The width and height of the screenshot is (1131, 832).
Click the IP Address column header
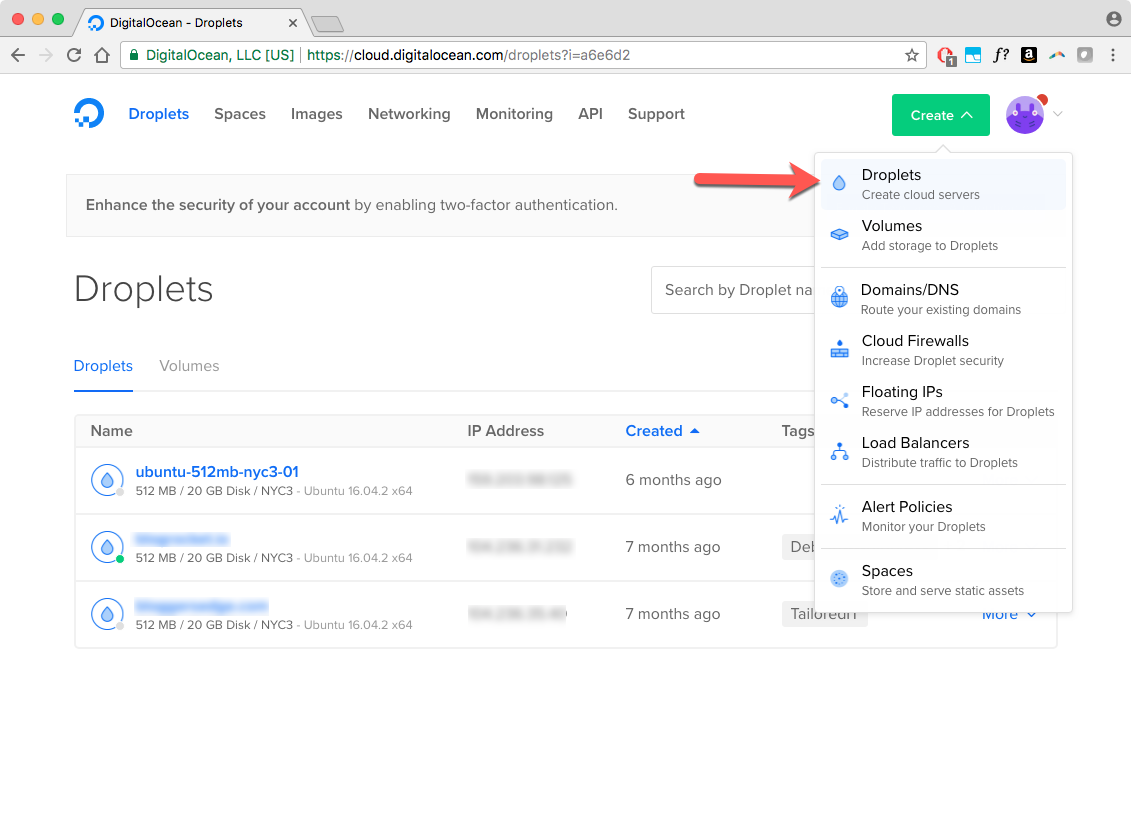(506, 431)
